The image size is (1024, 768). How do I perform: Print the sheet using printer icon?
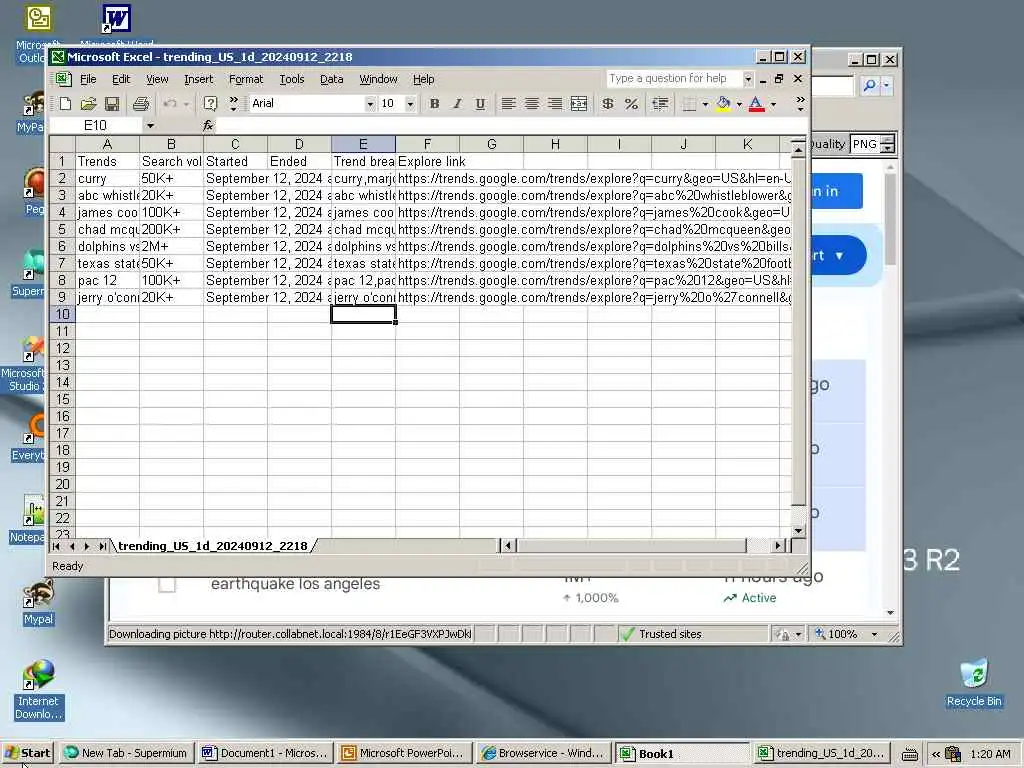pos(140,103)
